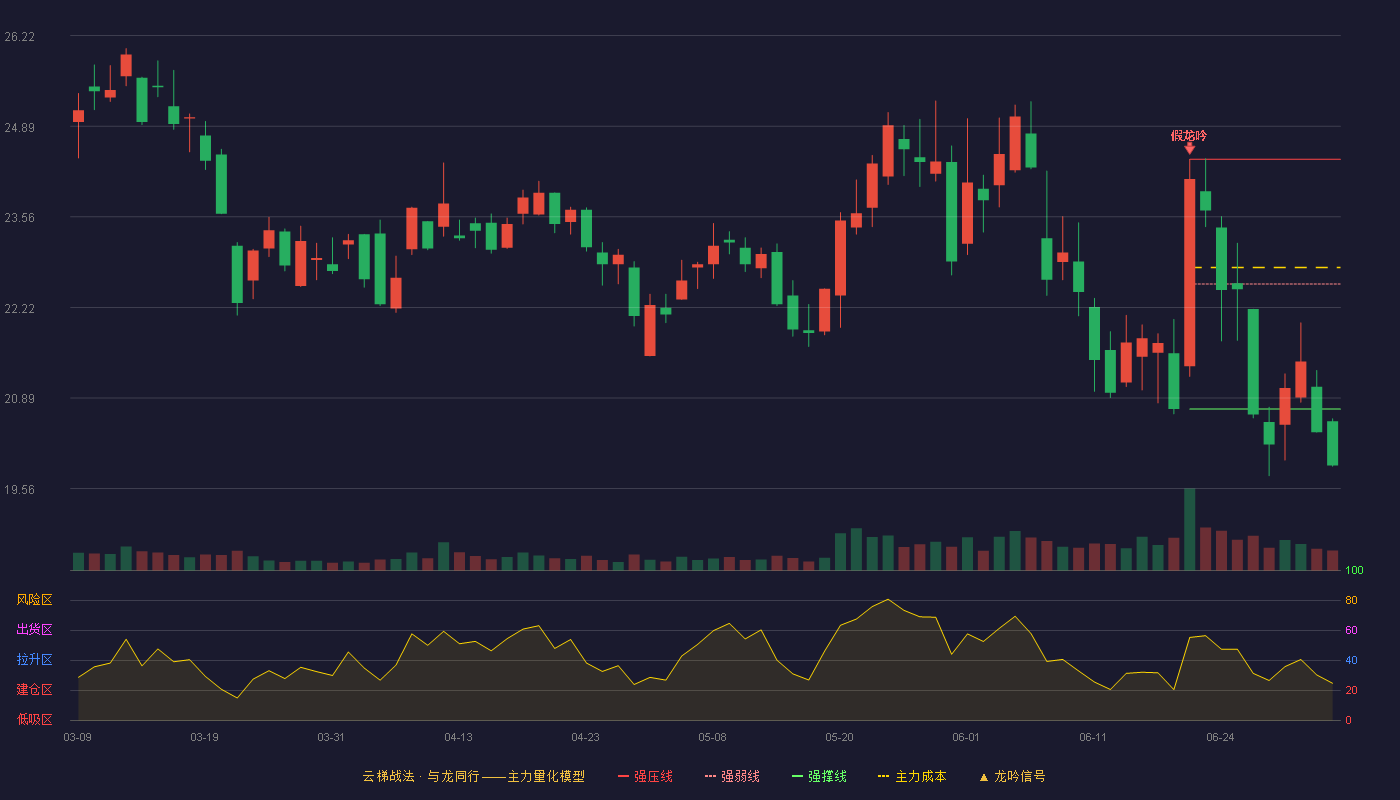Click the green 强撑线 support line on chart
This screenshot has width=1400, height=800.
(1265, 409)
